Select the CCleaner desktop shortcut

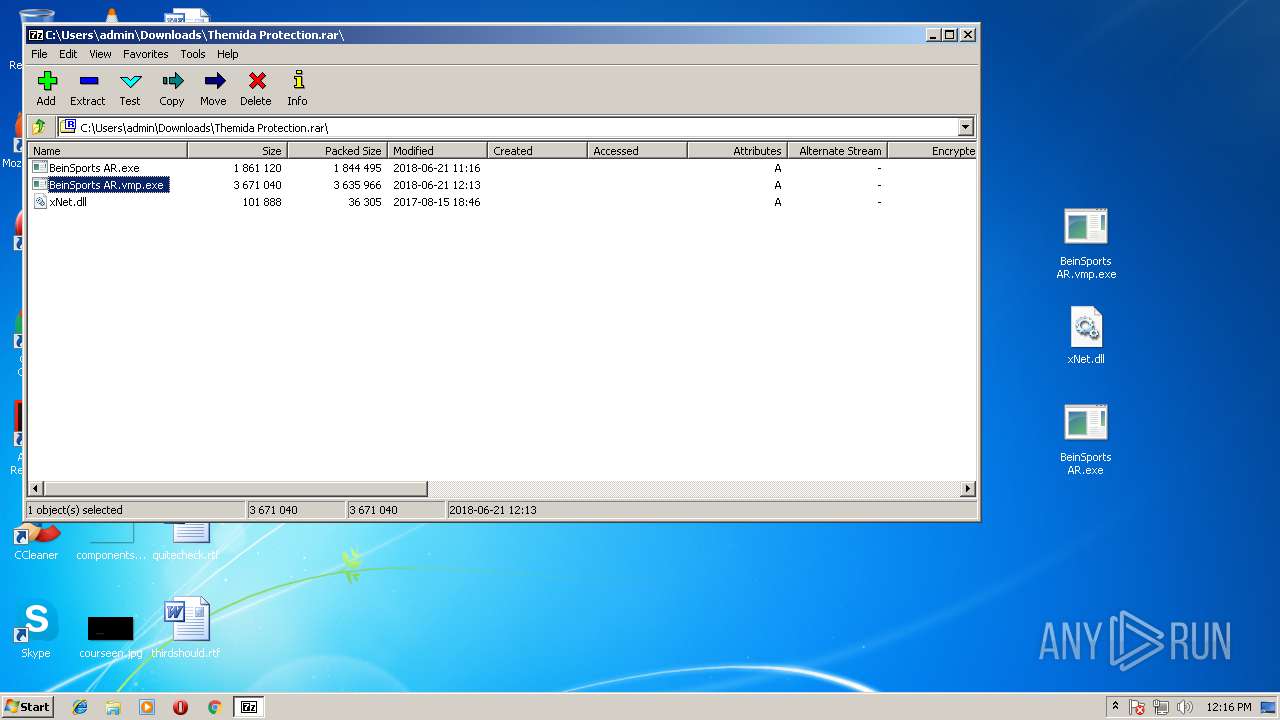pos(36,541)
